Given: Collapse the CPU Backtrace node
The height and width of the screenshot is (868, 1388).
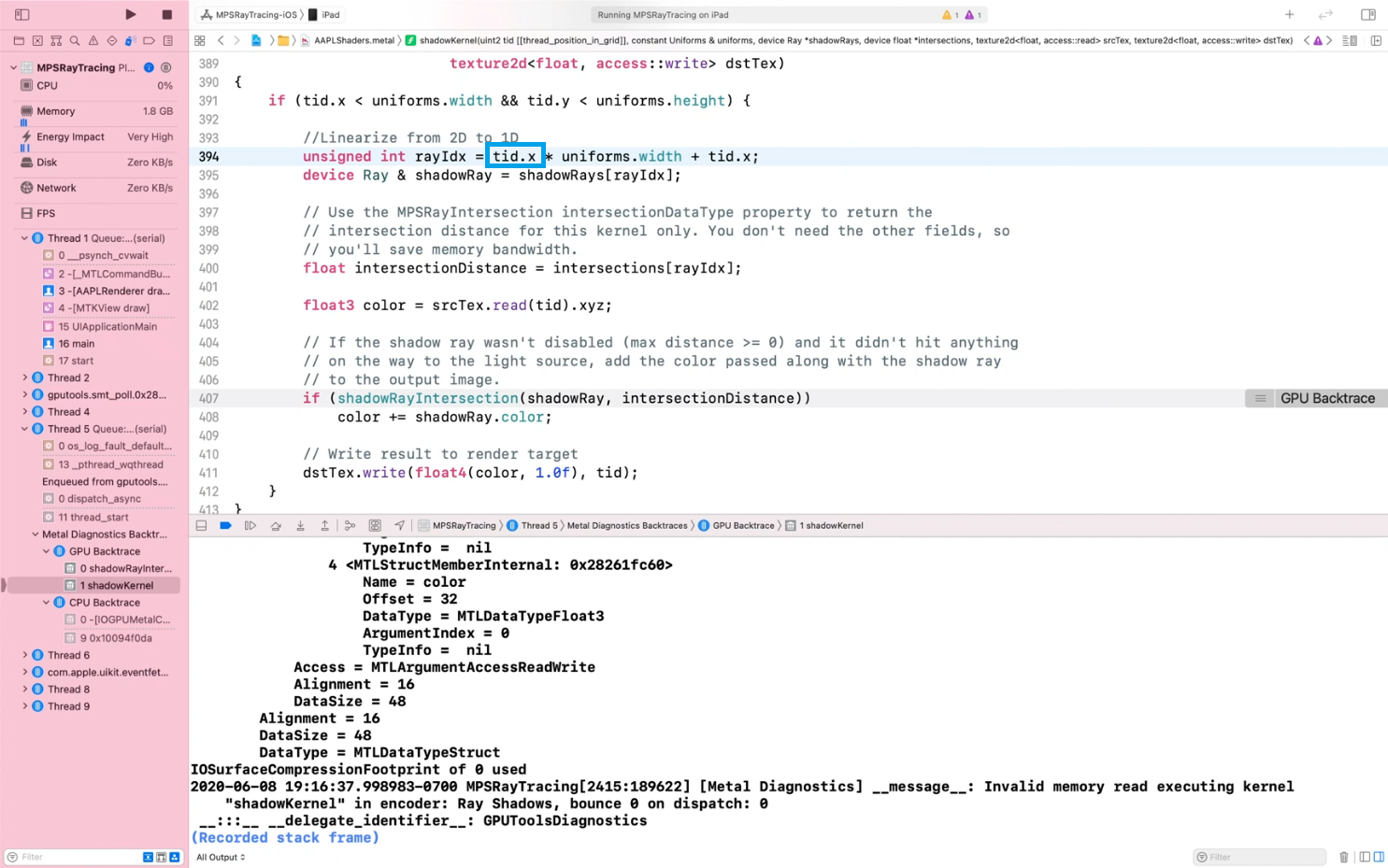Looking at the screenshot, I should pos(46,603).
